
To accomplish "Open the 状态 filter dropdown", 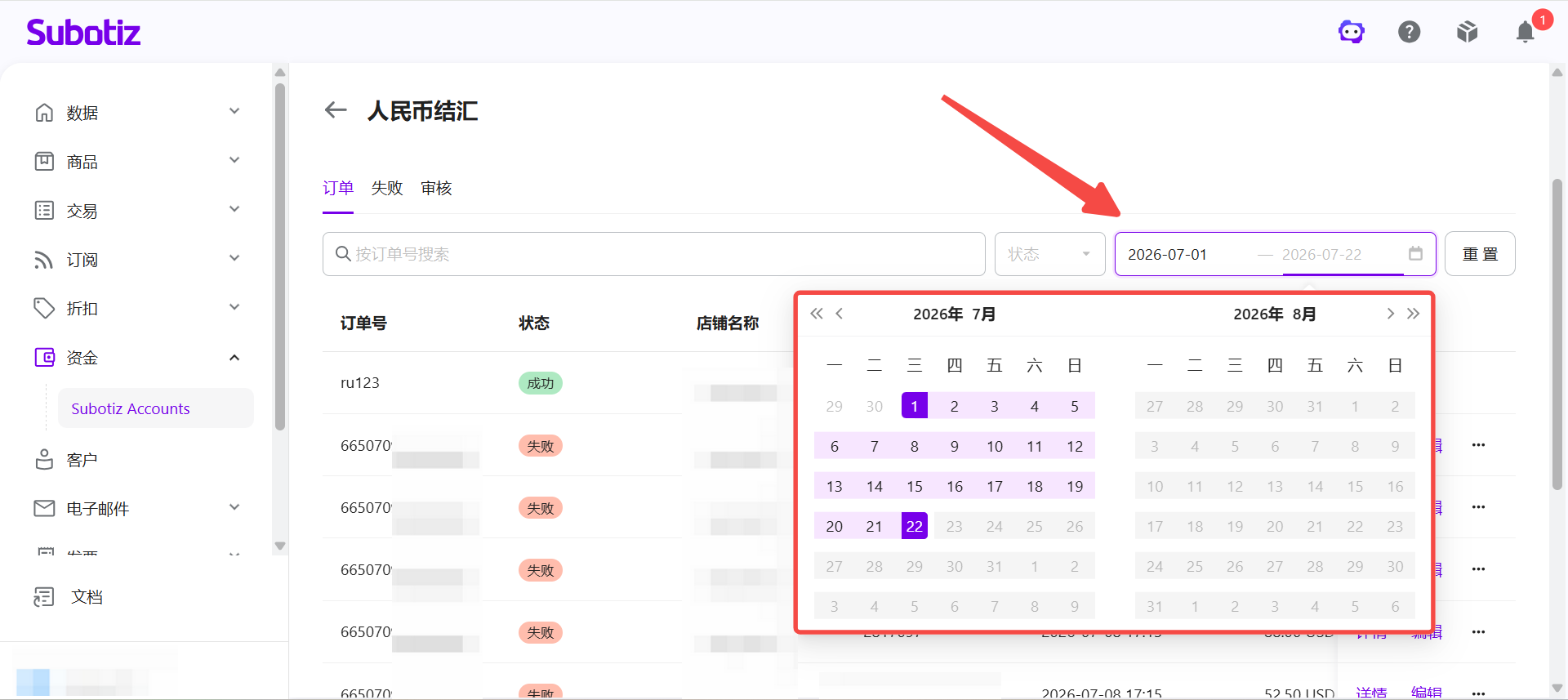I will [1049, 254].
